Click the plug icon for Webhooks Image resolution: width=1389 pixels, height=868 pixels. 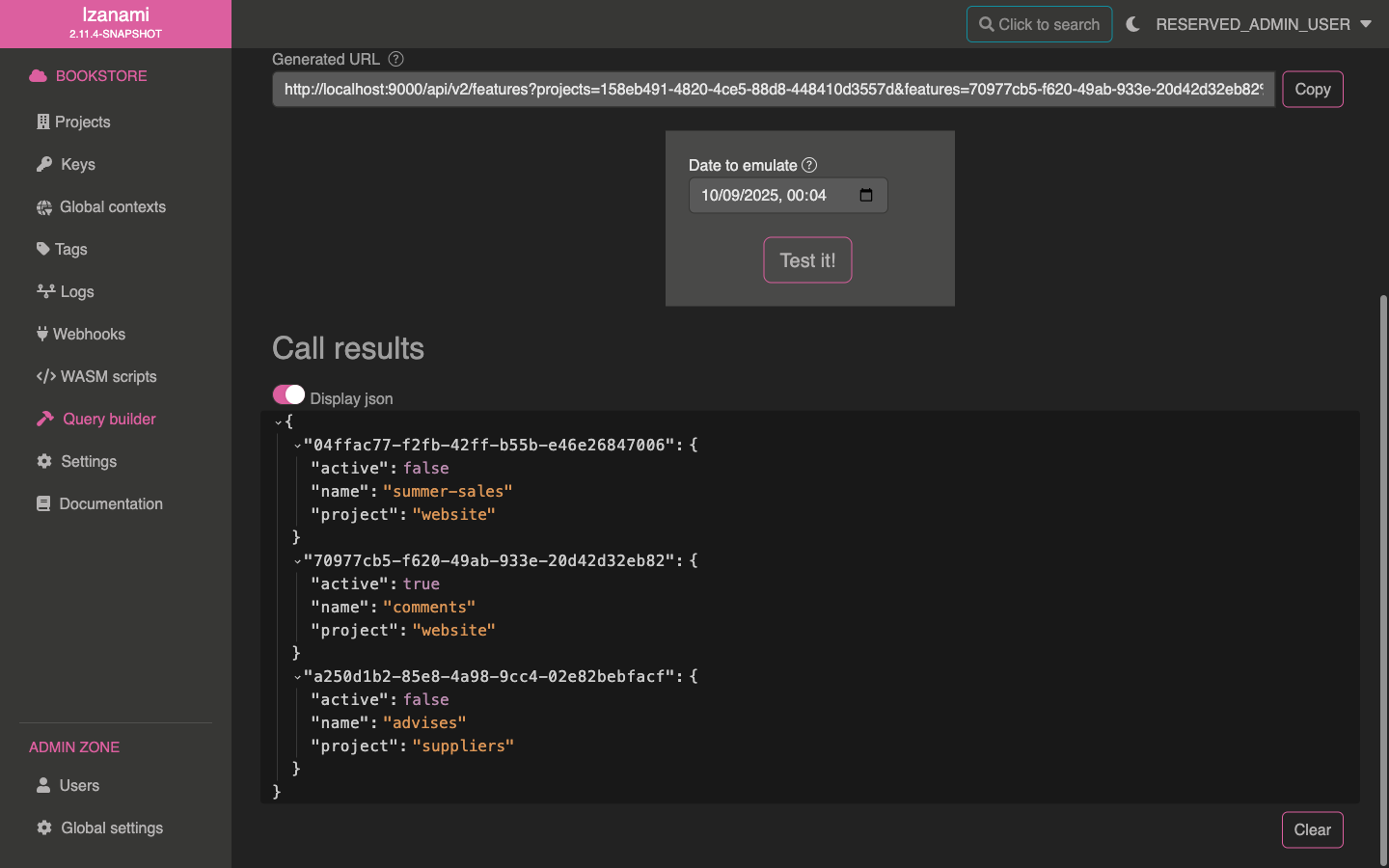click(42, 334)
